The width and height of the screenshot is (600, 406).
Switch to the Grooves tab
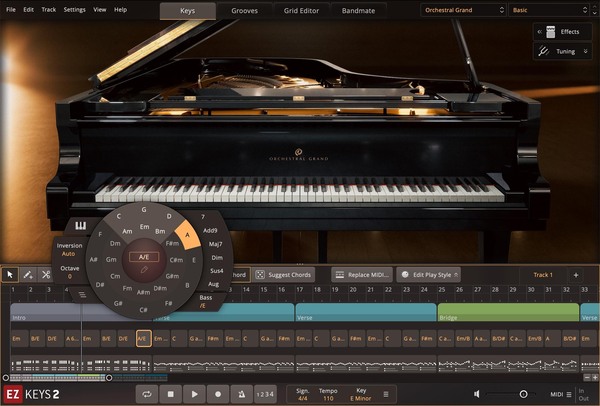(244, 10)
